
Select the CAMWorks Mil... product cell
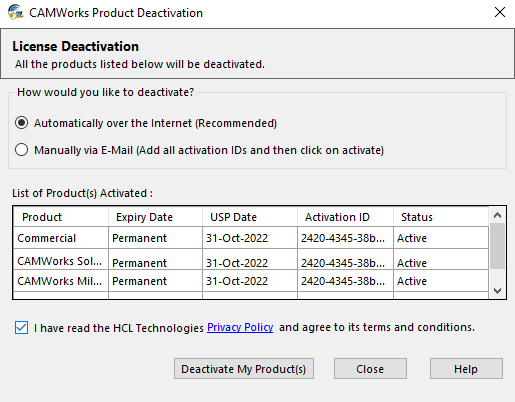(x=61, y=281)
